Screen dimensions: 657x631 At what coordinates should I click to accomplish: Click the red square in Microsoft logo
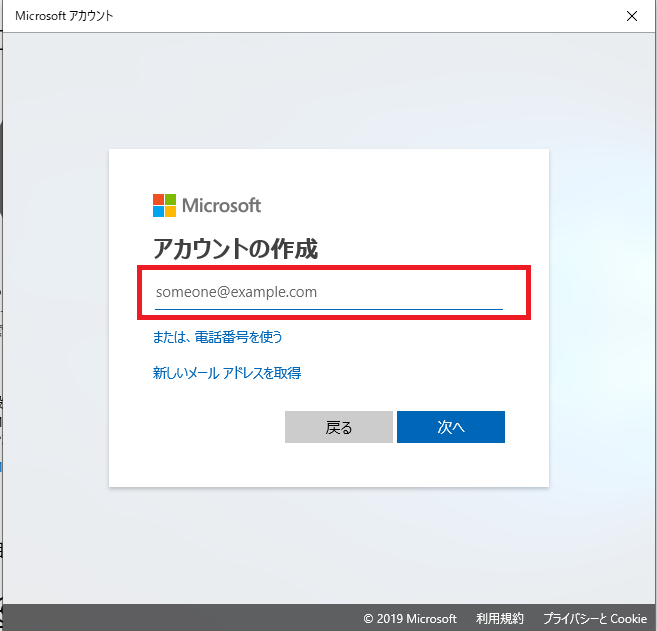click(158, 199)
